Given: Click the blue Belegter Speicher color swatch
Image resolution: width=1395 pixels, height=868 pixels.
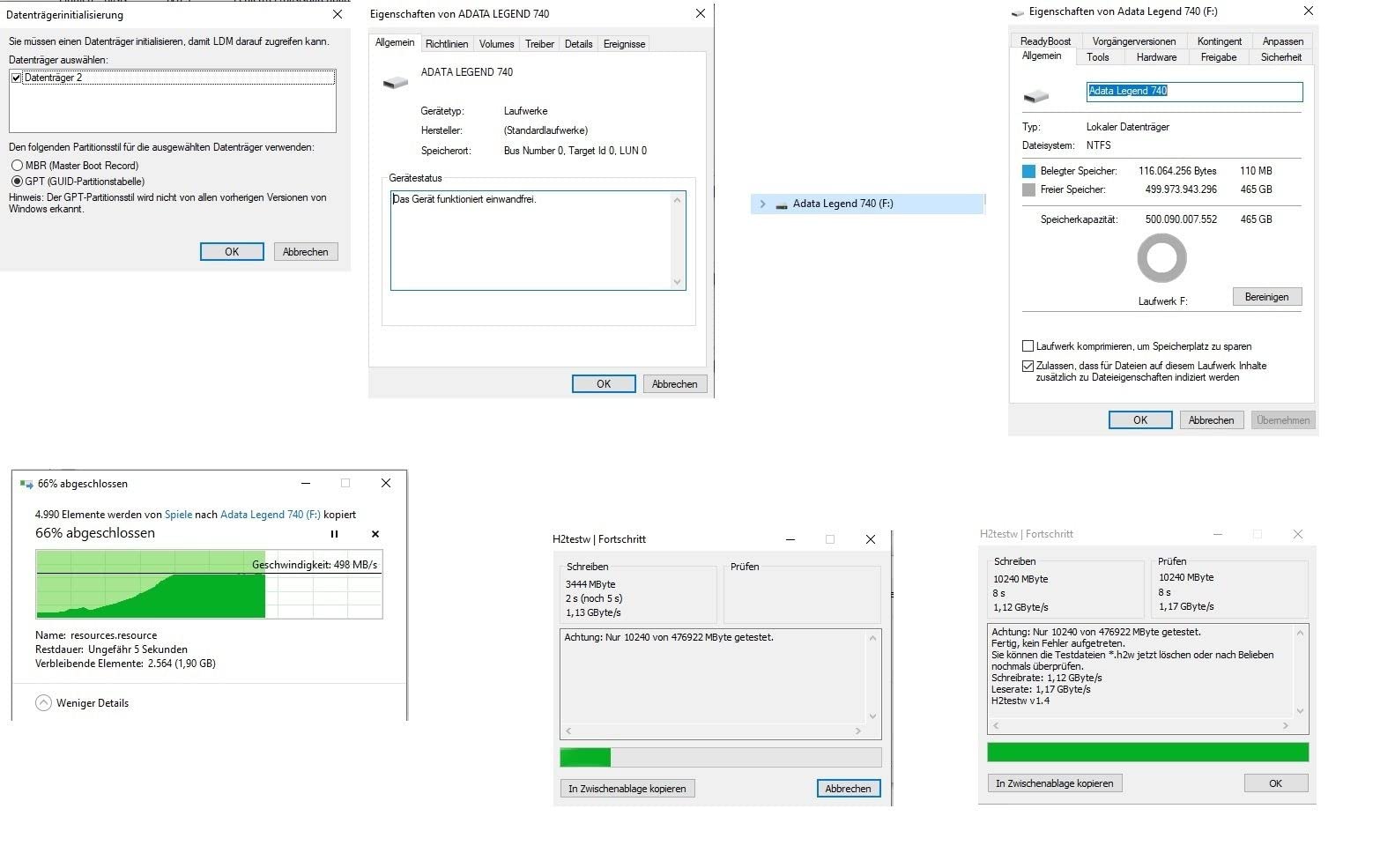Looking at the screenshot, I should pos(1028,171).
